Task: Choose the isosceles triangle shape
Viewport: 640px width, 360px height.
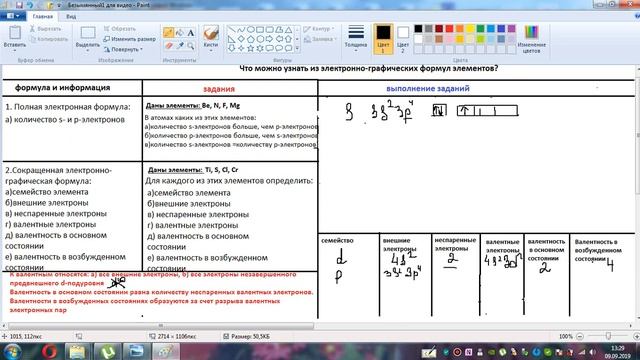Action: (289, 30)
